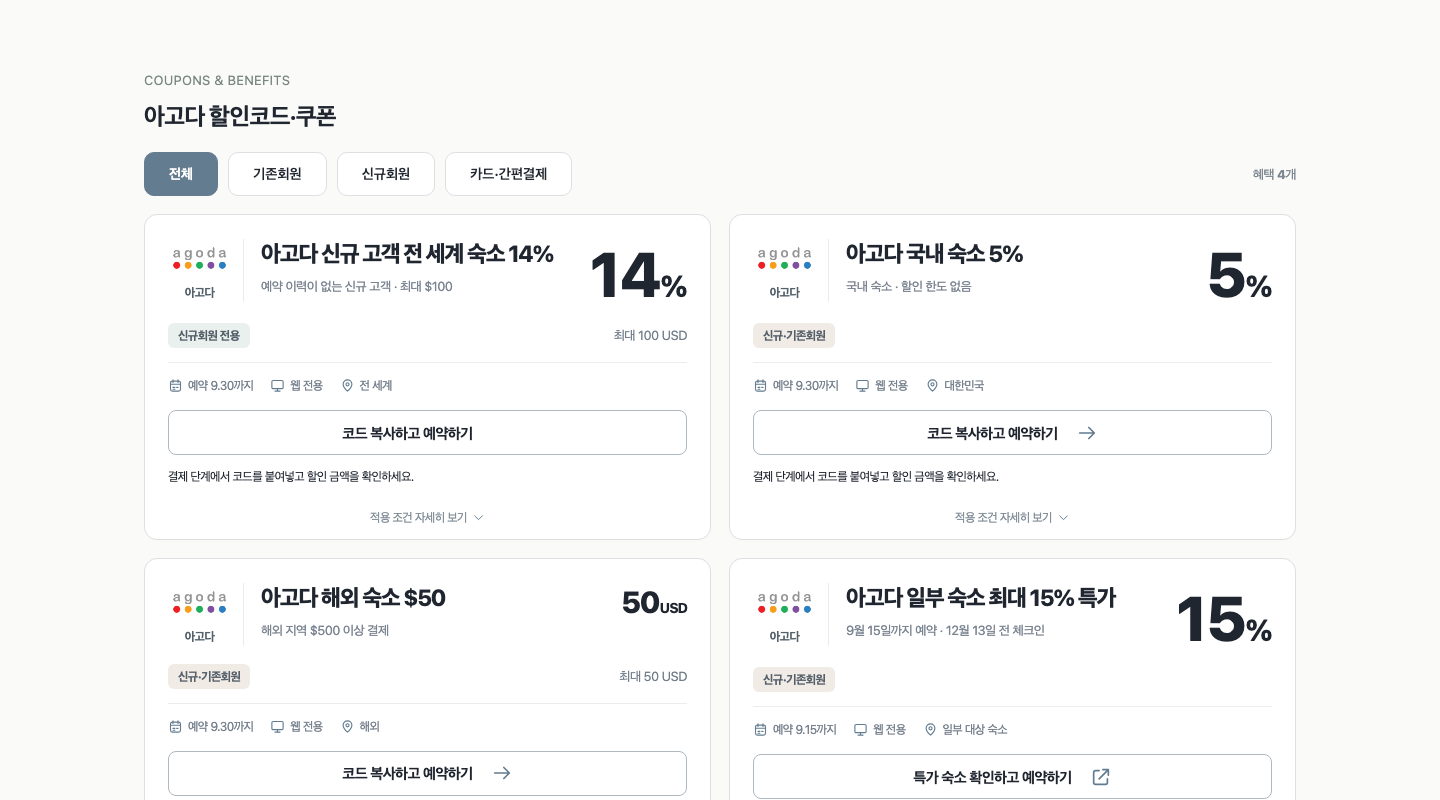Click the 최대 50 USD text
Screen dimensions: 1440x800
pyautogui.click(x=653, y=677)
